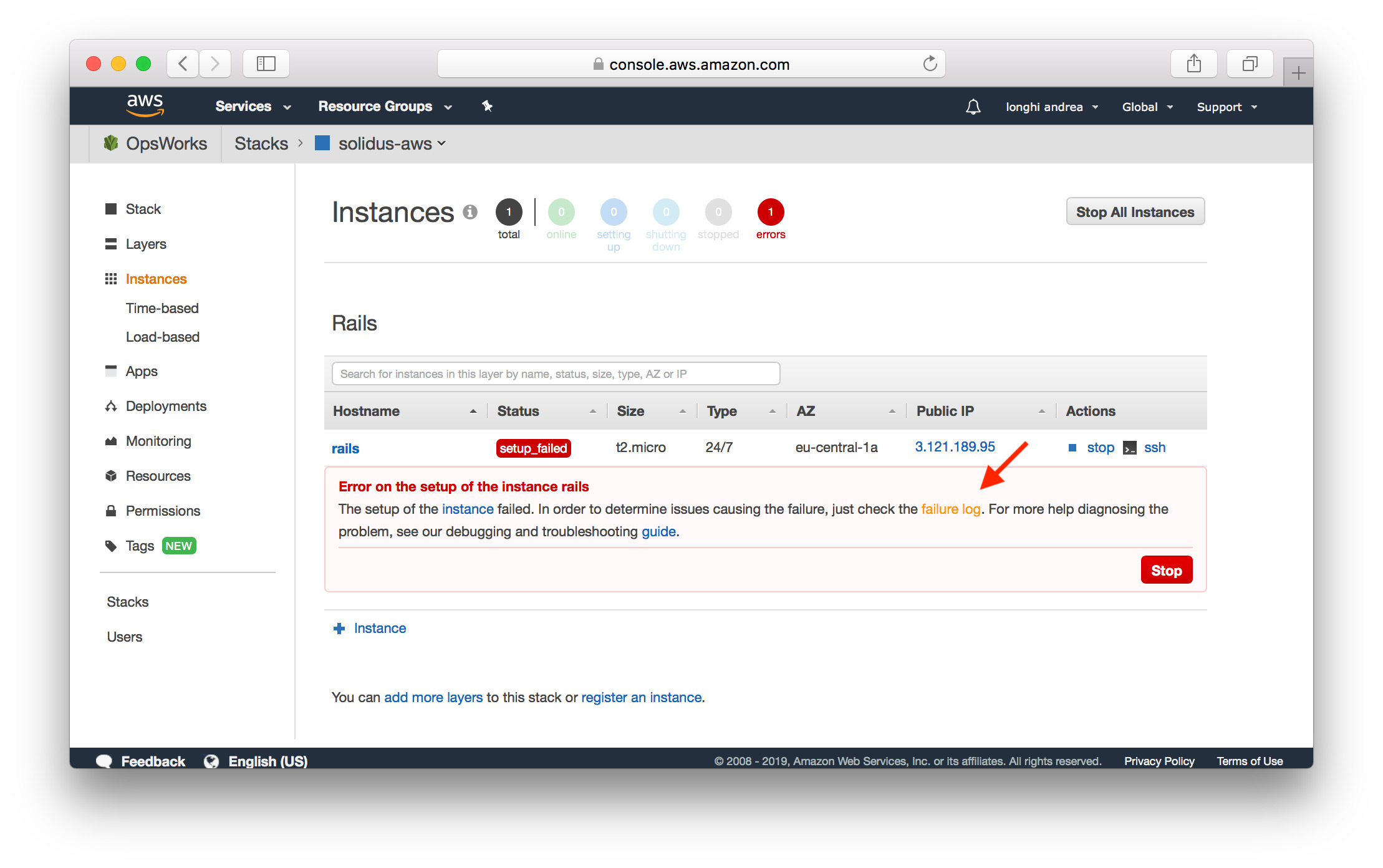1383x868 pixels.
Task: Click the Instances info icon
Action: (x=470, y=212)
